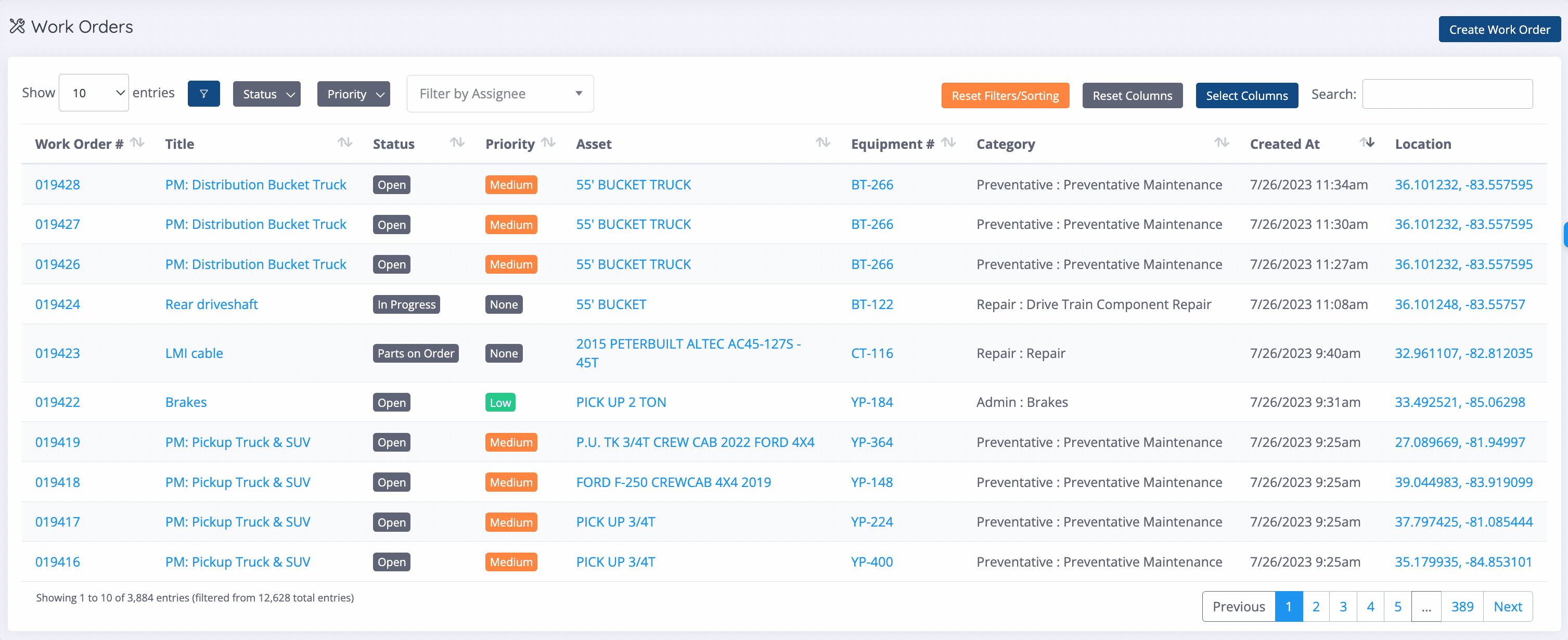The image size is (1568, 640).
Task: Open work order 019424
Action: click(57, 304)
